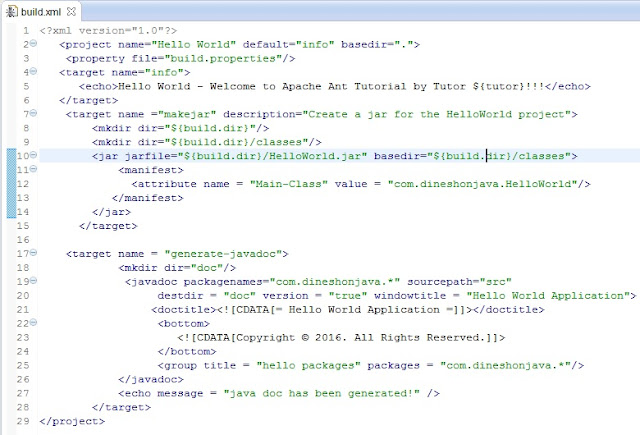Close the build.xml tab

pos(71,11)
